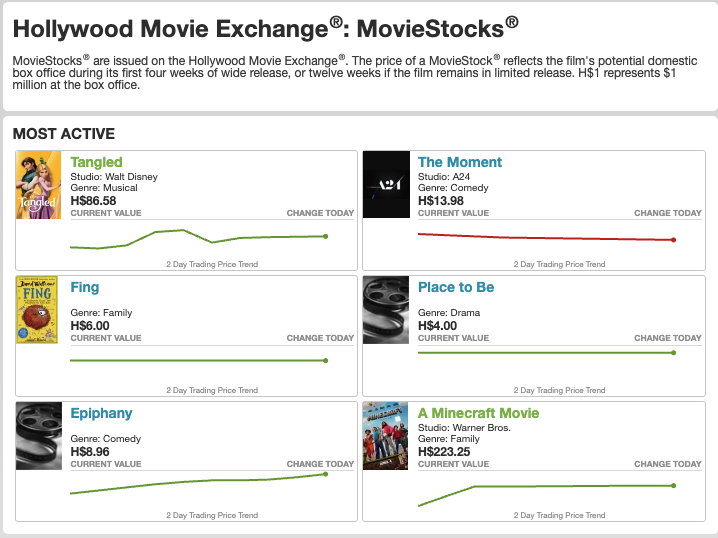
Task: Click the Tangled price trend chart
Action: (x=198, y=238)
